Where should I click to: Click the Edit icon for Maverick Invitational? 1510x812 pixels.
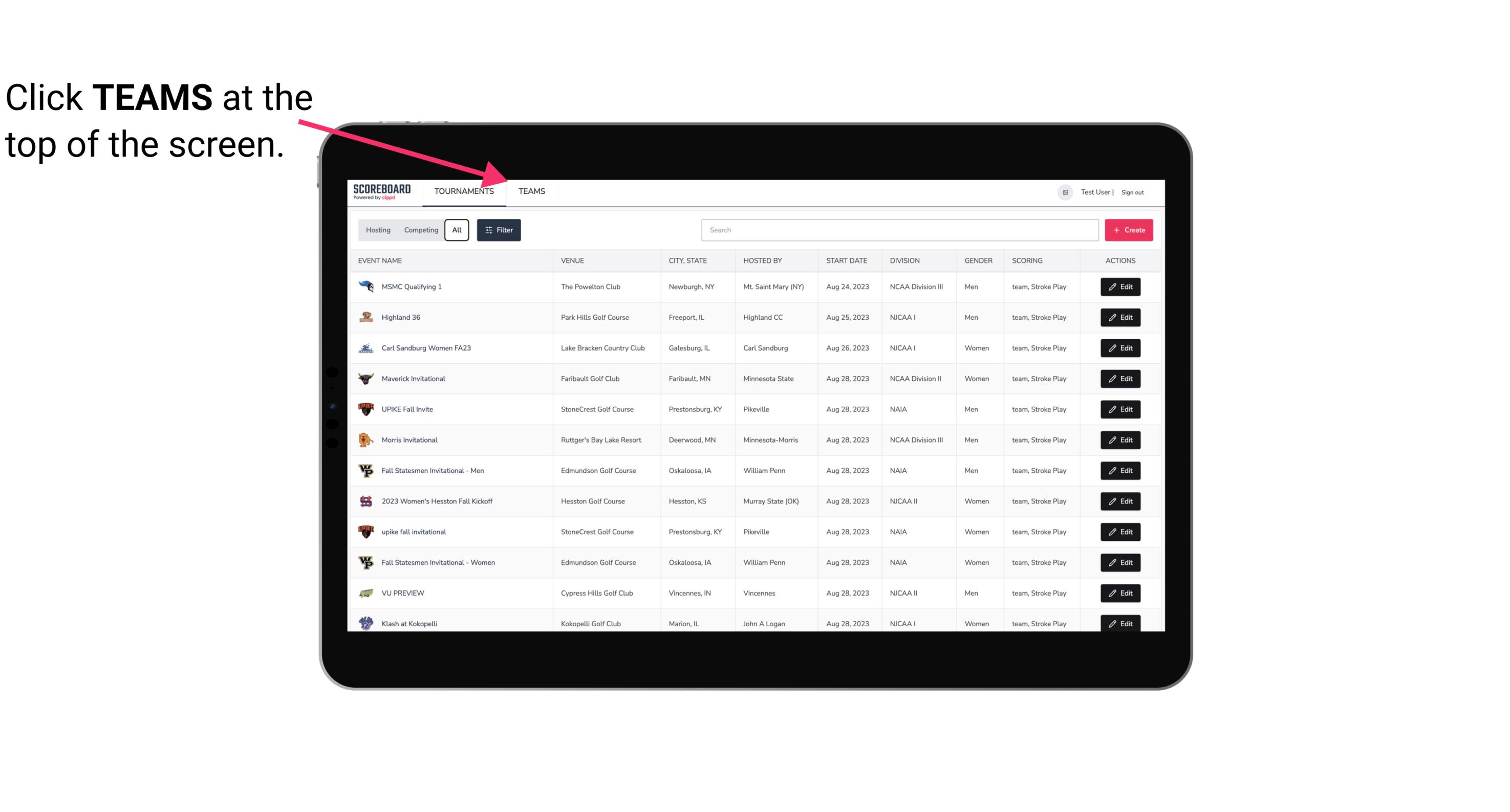1121,379
